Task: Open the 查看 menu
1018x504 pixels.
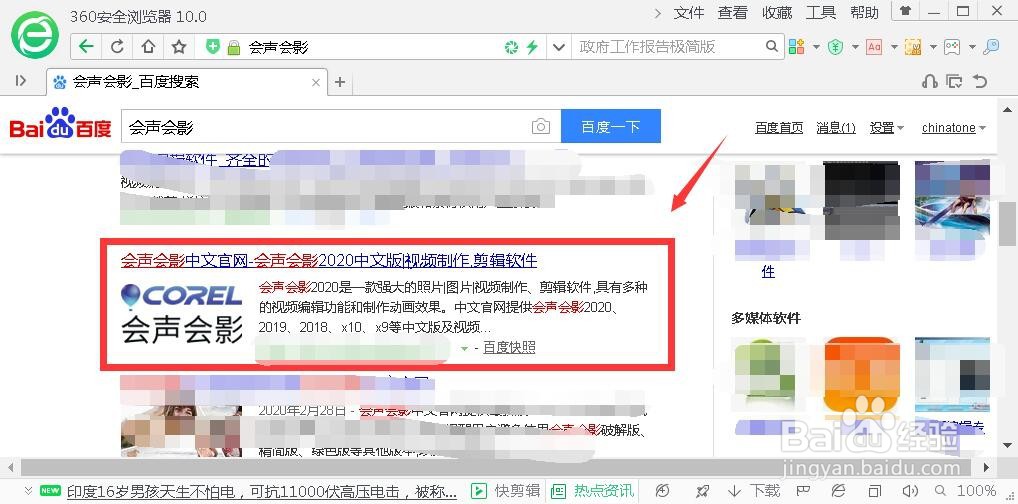Action: coord(733,13)
